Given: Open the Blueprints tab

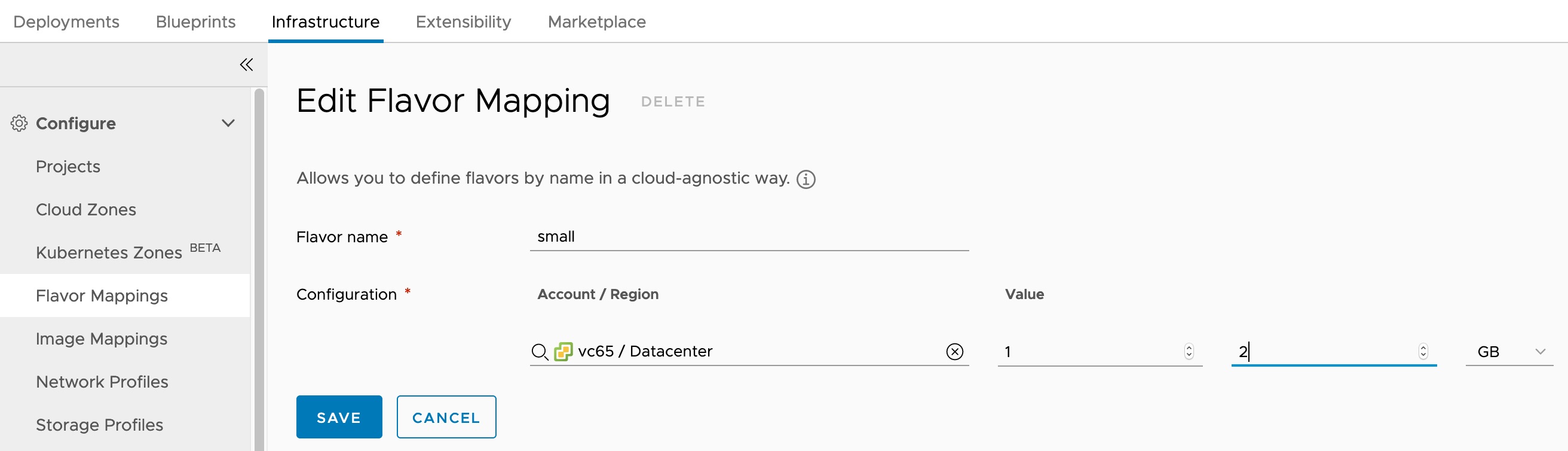Looking at the screenshot, I should [x=195, y=22].
